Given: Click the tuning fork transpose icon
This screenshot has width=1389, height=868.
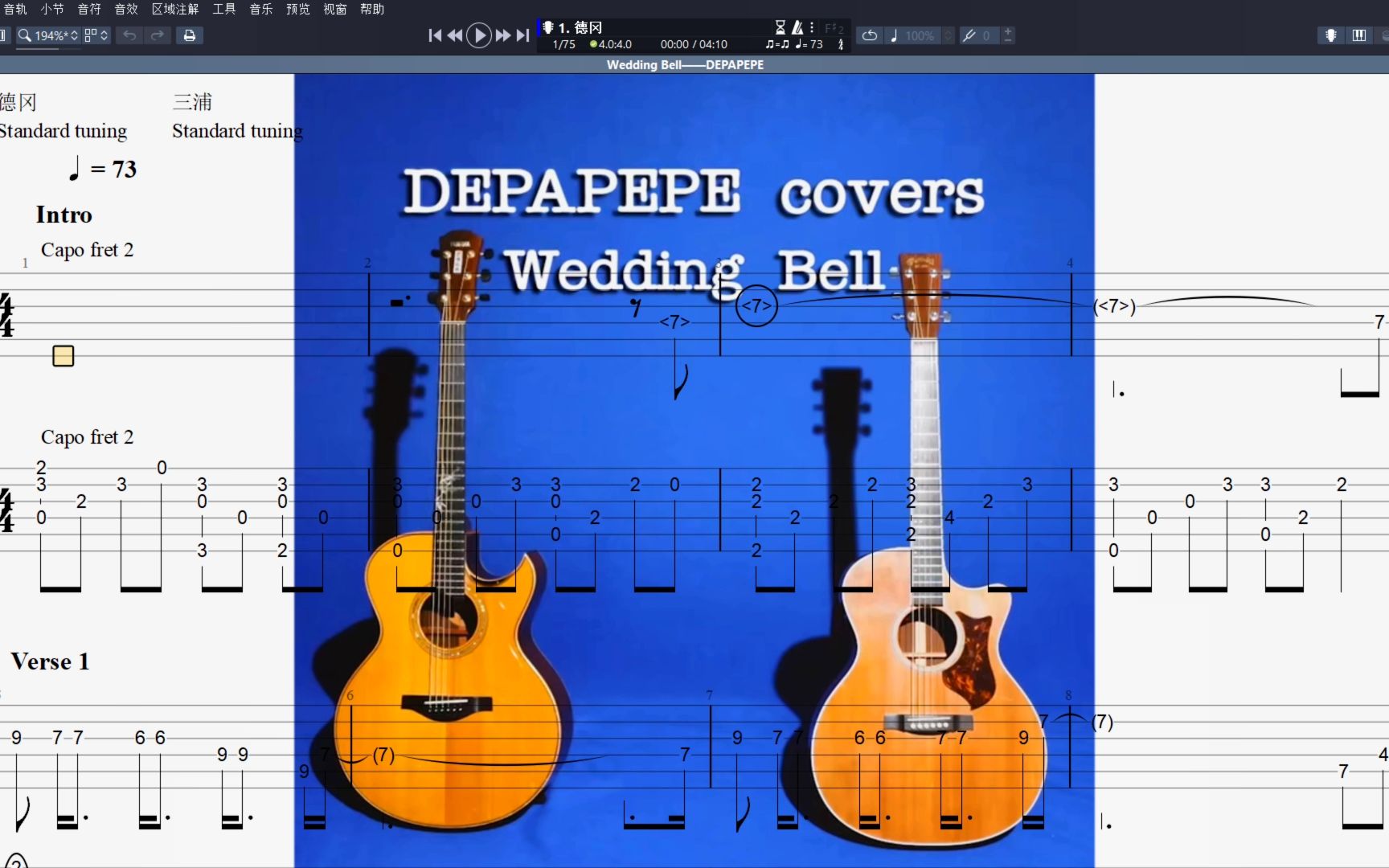Looking at the screenshot, I should click(x=969, y=35).
